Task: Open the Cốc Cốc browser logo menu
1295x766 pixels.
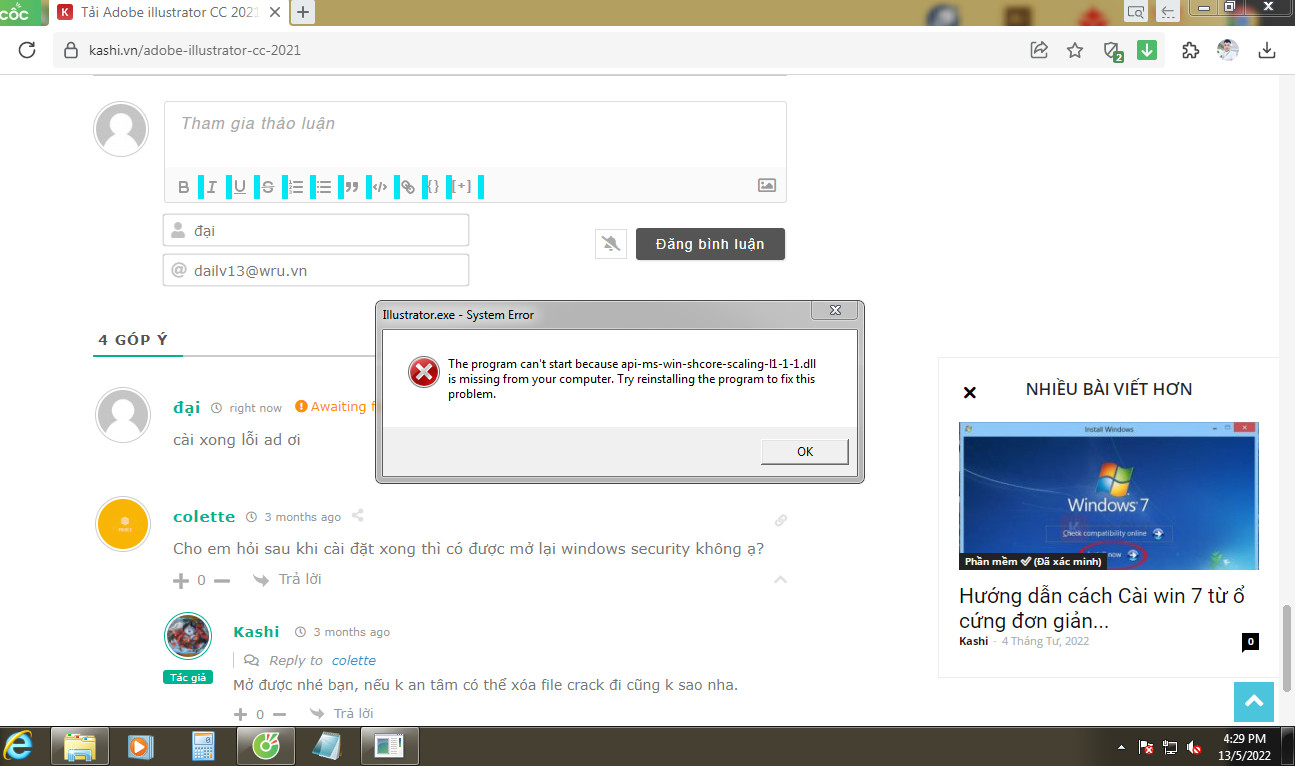Action: coord(22,12)
